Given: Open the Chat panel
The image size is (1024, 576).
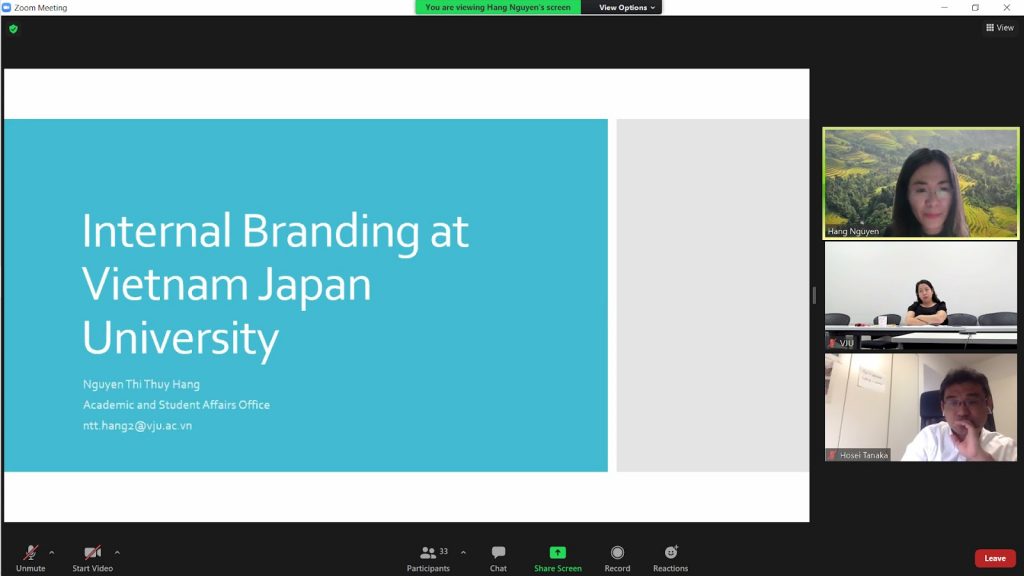Looking at the screenshot, I should pyautogui.click(x=498, y=558).
